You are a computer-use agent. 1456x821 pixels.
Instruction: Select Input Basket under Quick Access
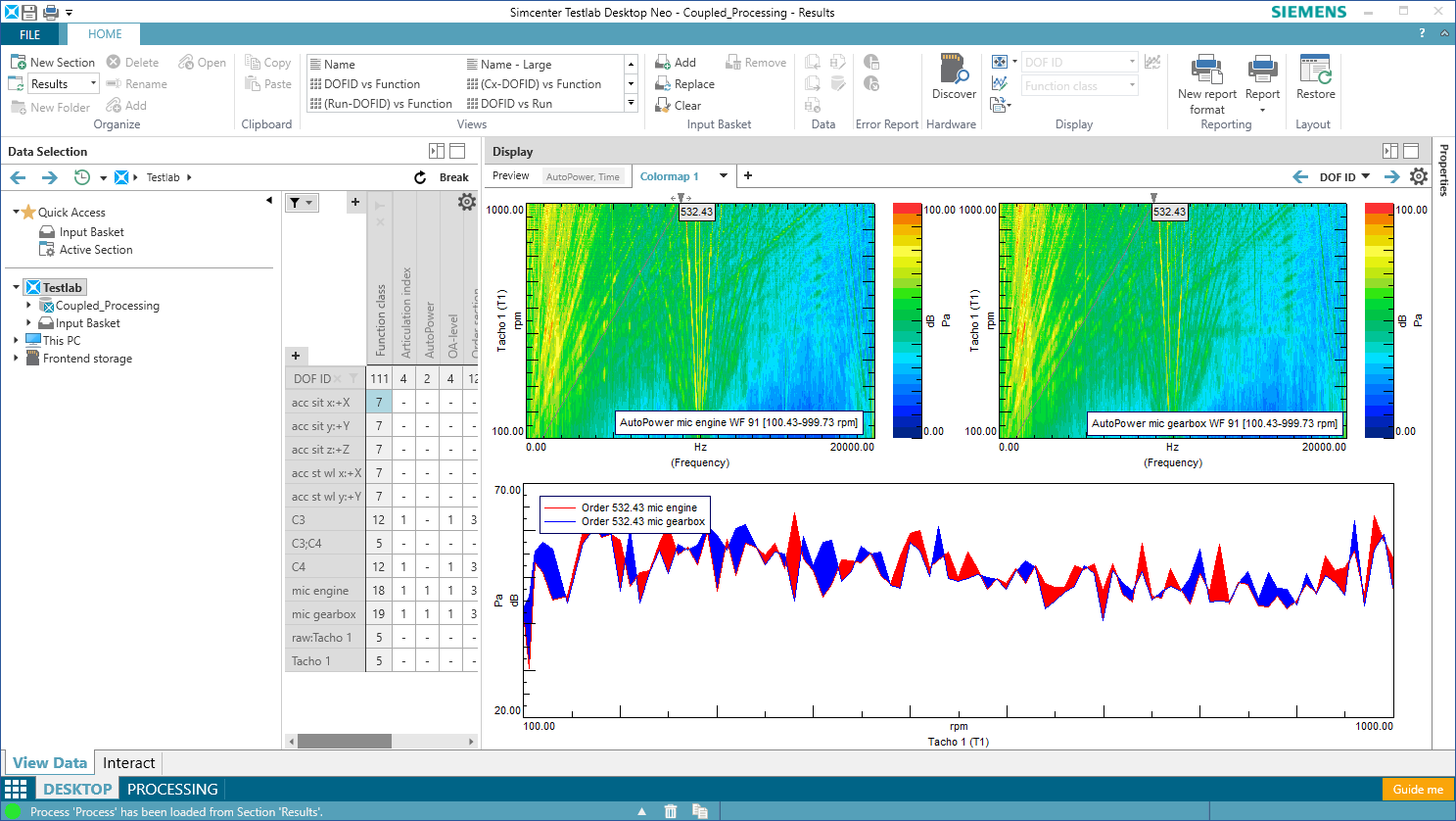91,232
